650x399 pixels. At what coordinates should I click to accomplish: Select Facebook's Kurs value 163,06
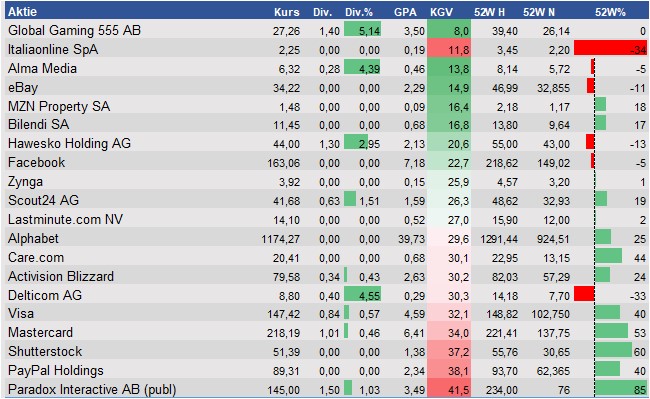284,163
